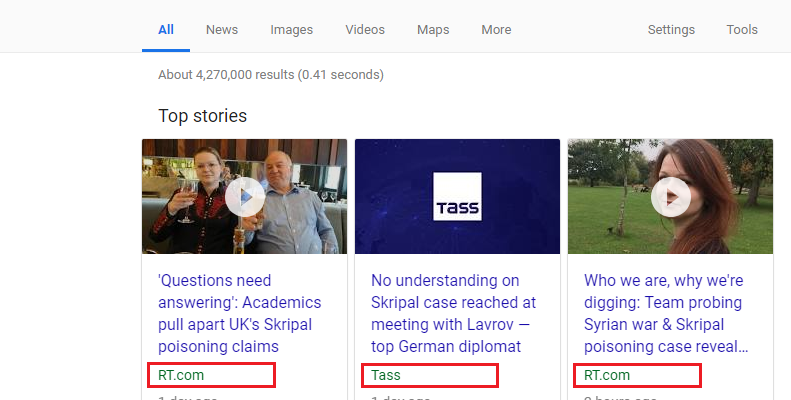Click RT.com source under Team probing story
The height and width of the screenshot is (400, 791).
point(607,375)
